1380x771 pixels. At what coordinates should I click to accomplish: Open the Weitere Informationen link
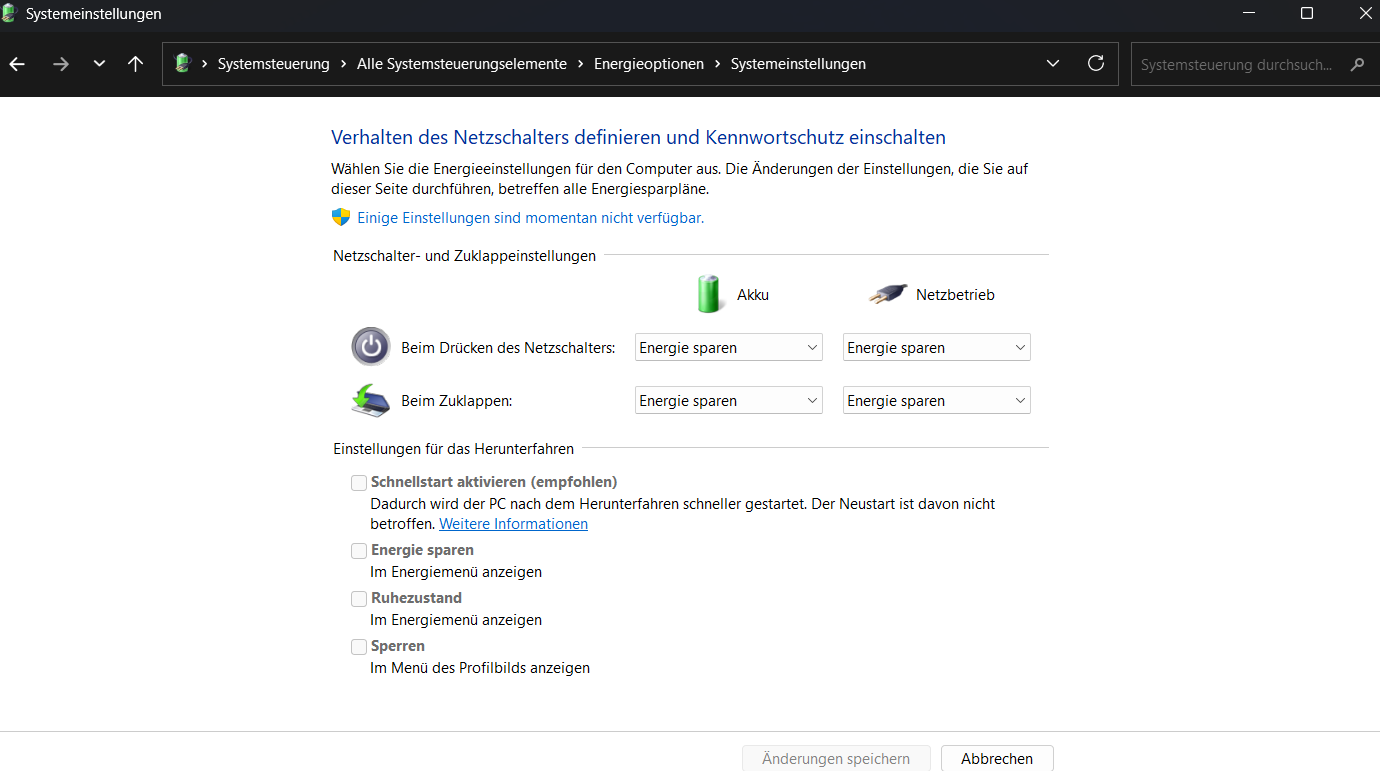[x=514, y=524]
